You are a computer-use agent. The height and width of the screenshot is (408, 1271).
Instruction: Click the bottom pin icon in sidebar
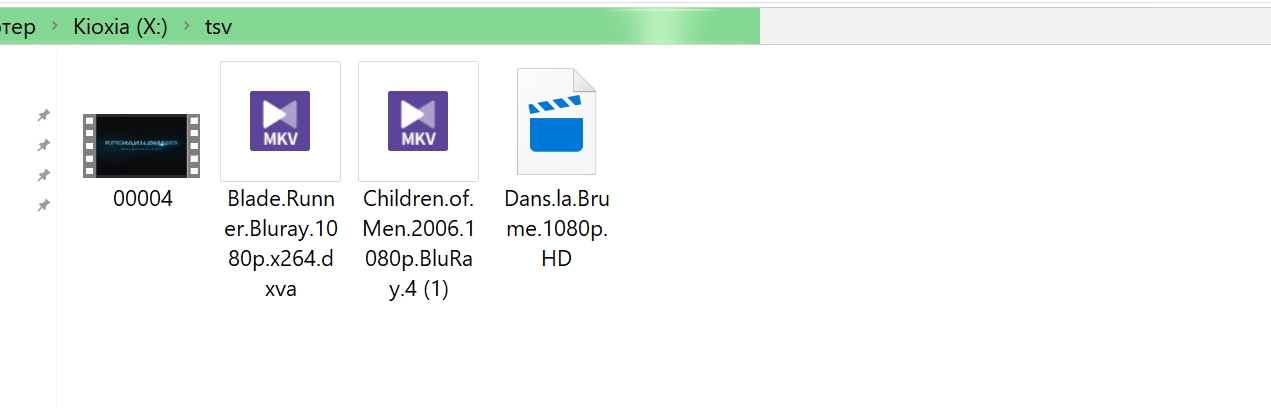click(44, 206)
